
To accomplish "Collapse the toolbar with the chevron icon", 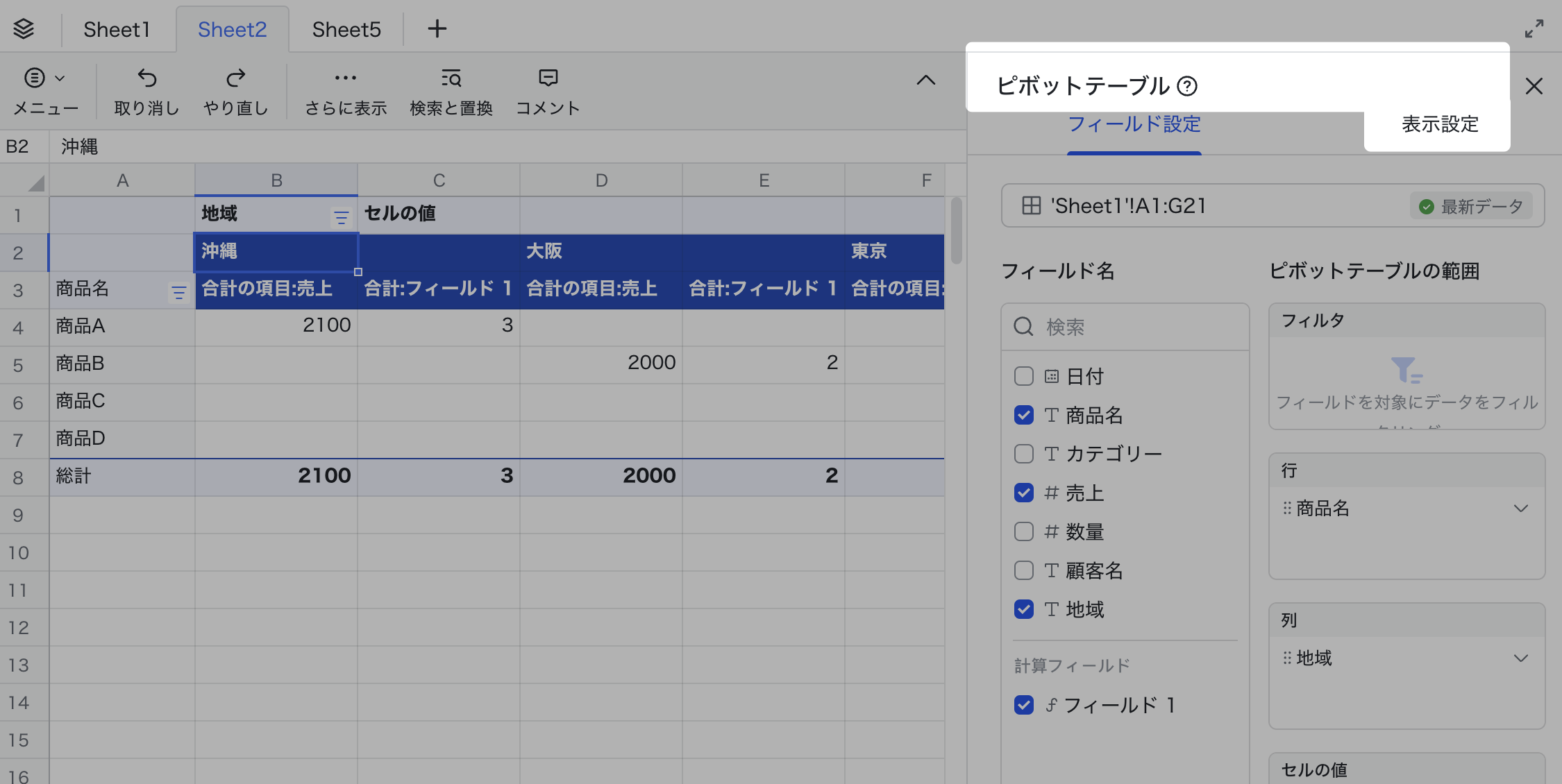I will (926, 80).
